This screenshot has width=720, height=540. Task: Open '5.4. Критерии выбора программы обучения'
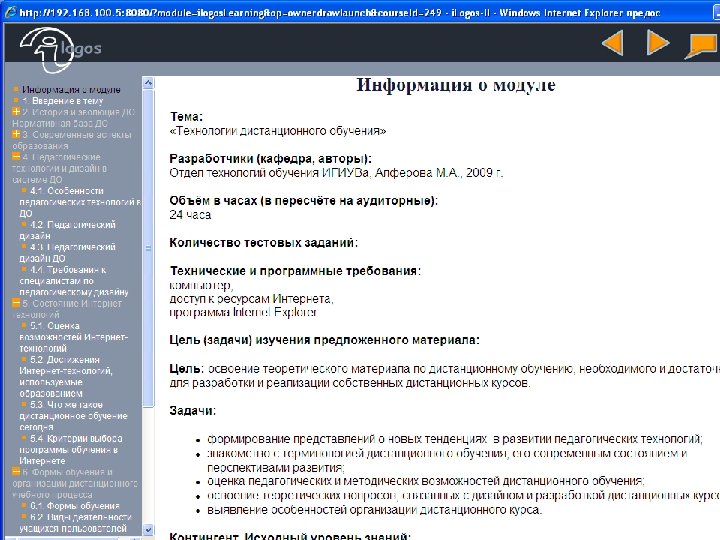coord(71,449)
